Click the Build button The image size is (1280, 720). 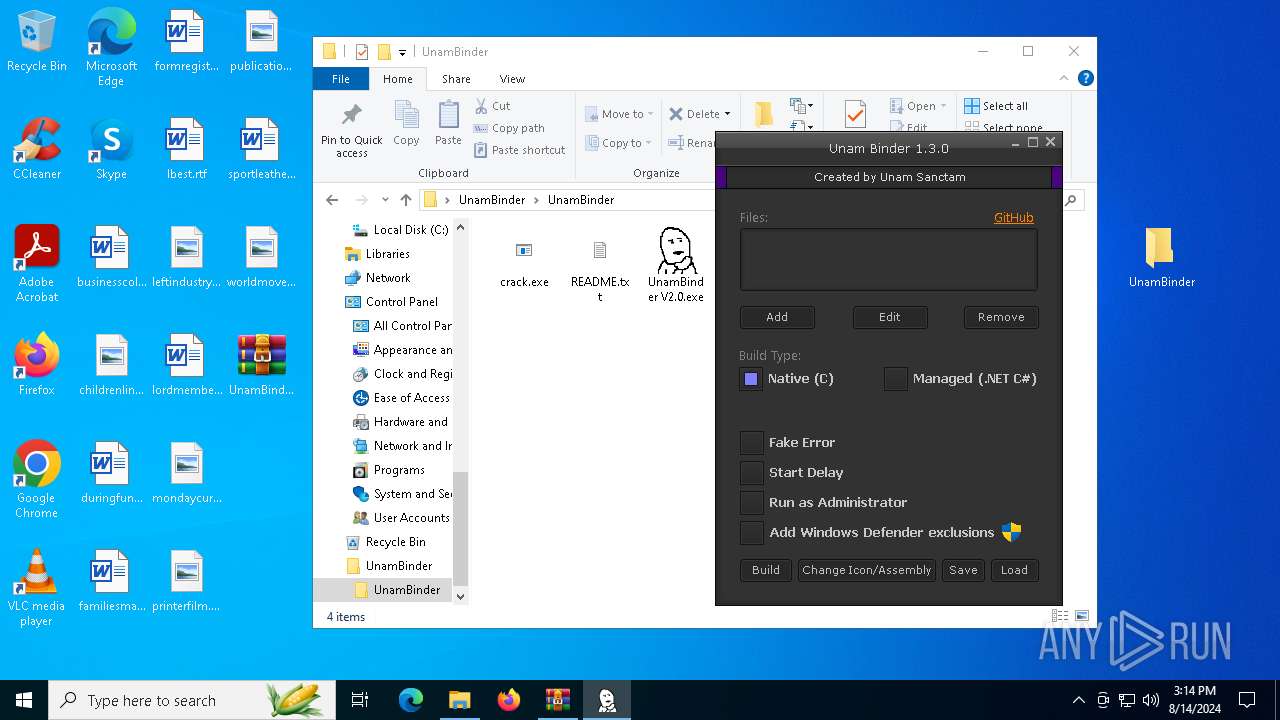766,570
